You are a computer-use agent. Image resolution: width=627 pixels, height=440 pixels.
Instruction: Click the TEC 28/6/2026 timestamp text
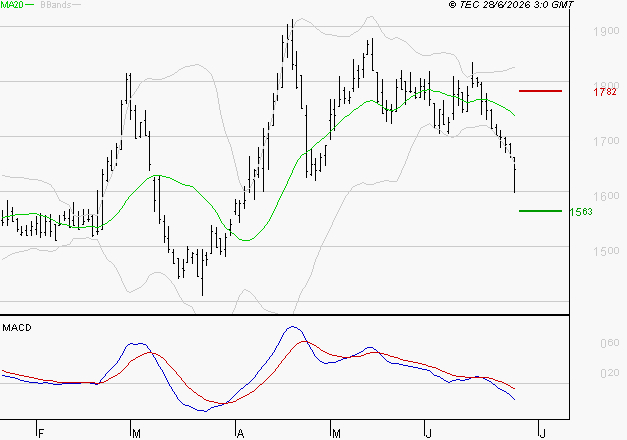pos(511,4)
